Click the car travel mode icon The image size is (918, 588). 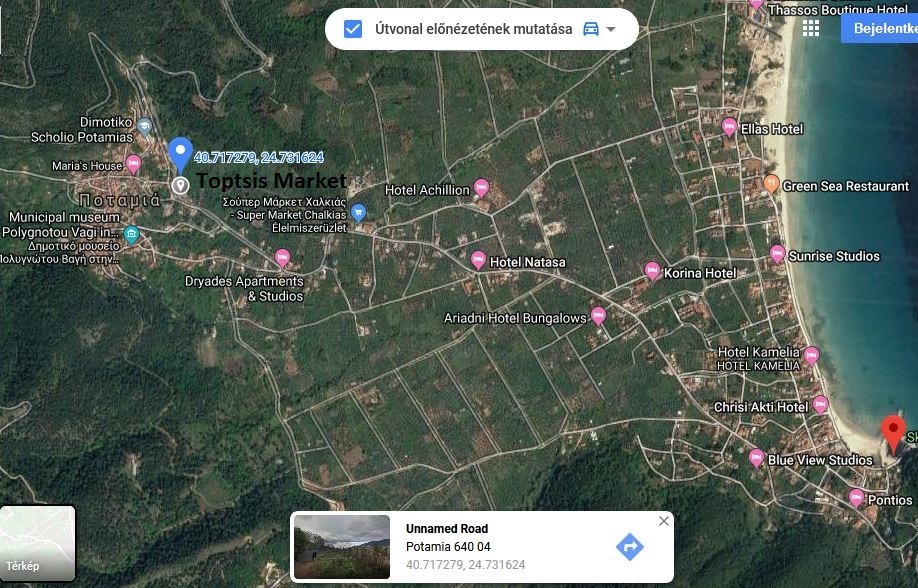(x=590, y=29)
